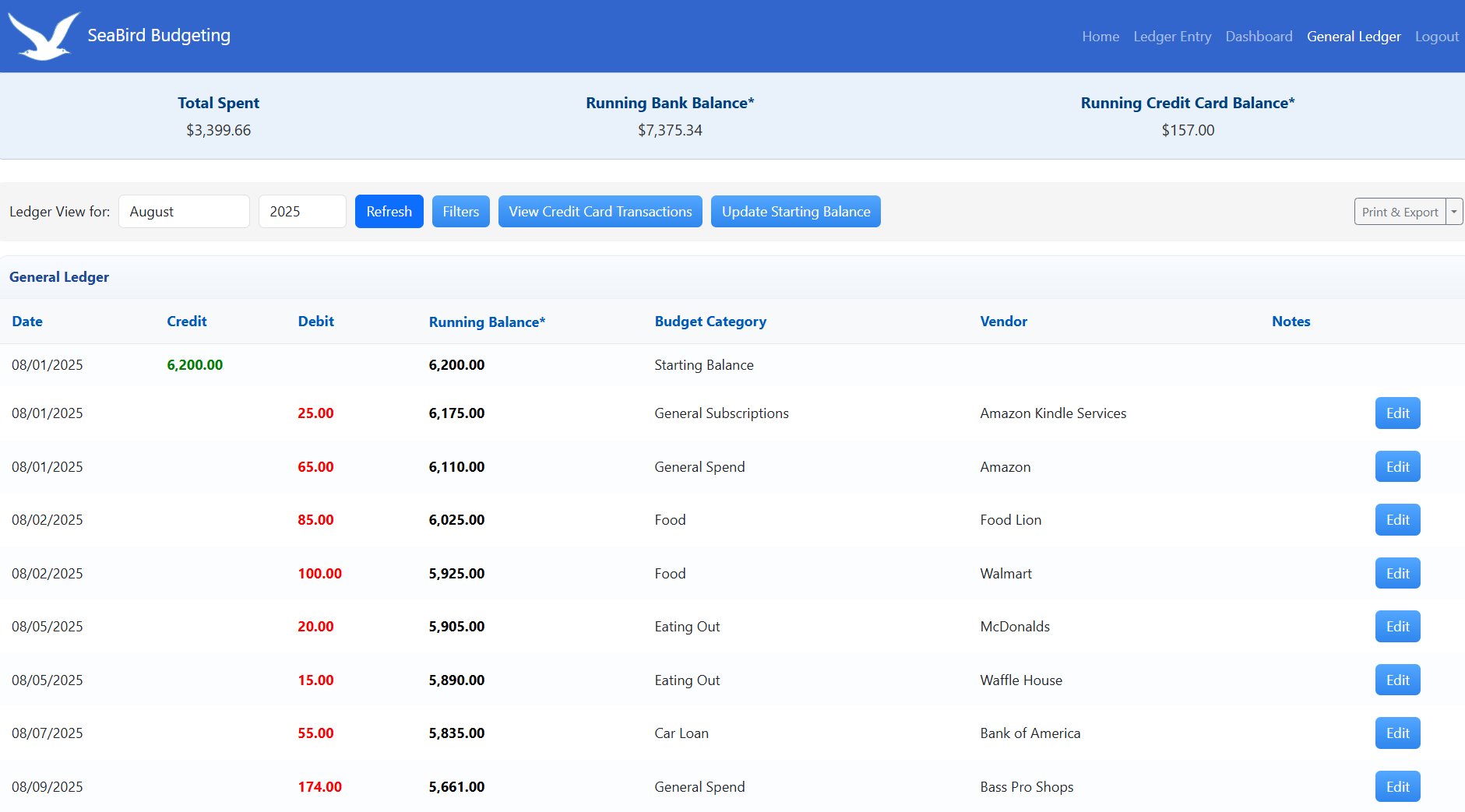Viewport: 1465px width, 812px height.
Task: Edit the Bank of America entry
Action: click(x=1397, y=733)
